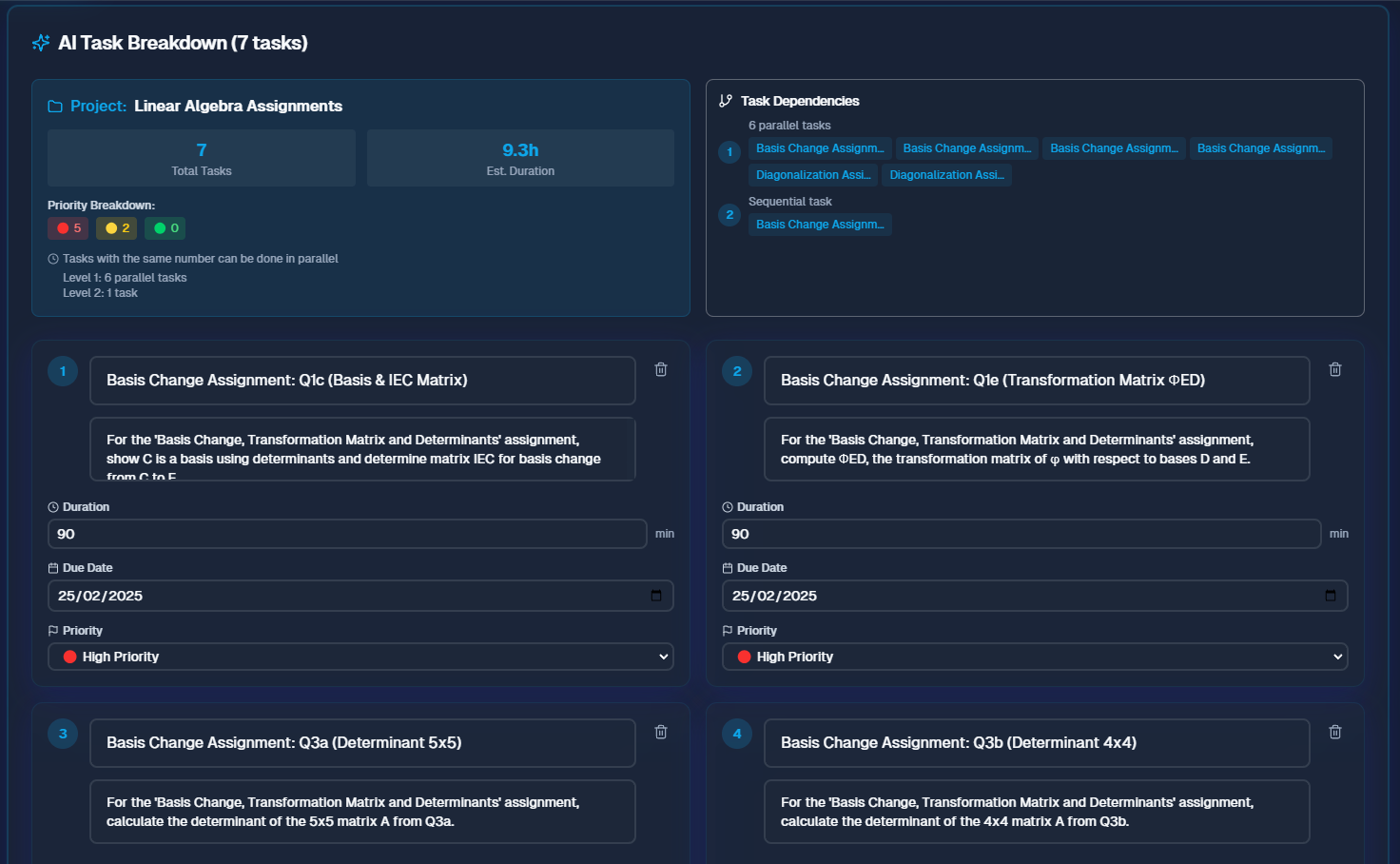Click the clock icon by task 2 Duration
1400x864 pixels.
tap(728, 507)
